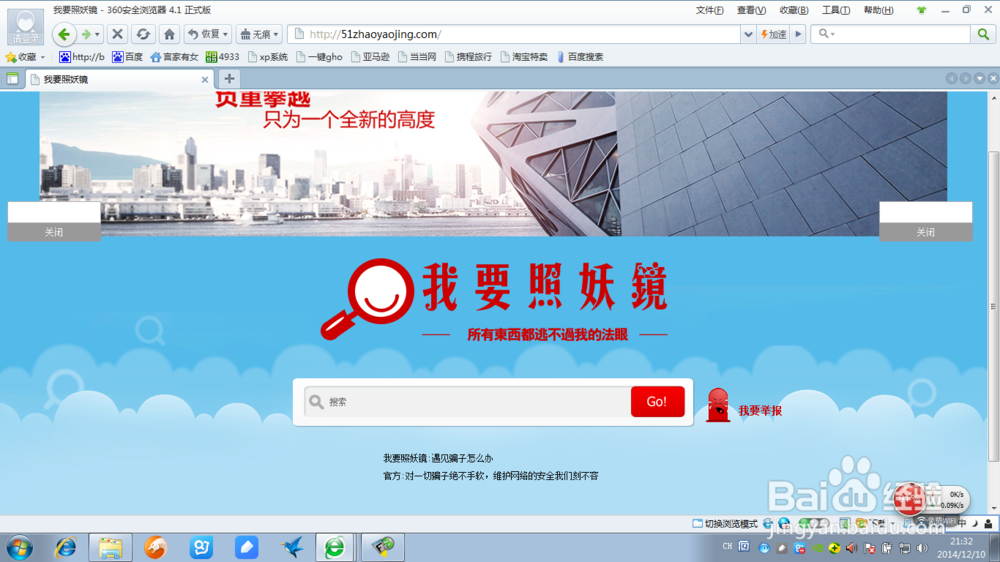Click the forward navigation arrow
Screen dimensions: 1000x562
[86, 34]
